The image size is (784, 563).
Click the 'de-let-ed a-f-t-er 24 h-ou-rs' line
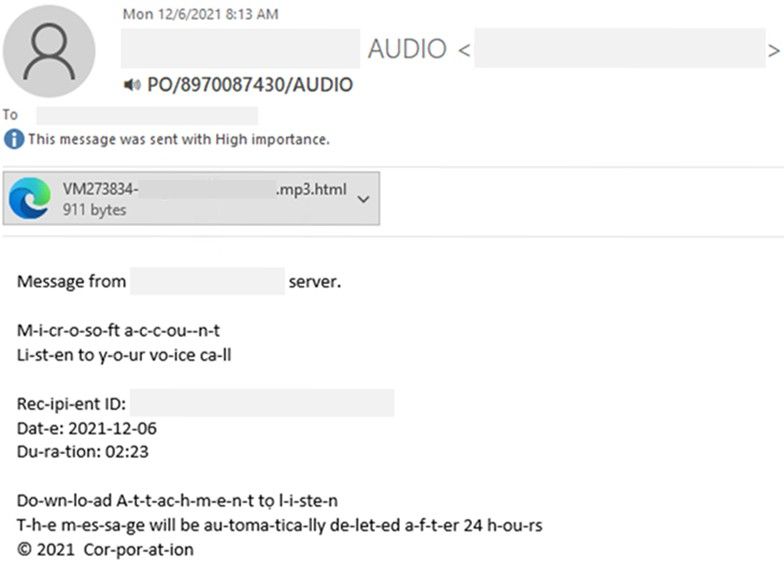280,525
